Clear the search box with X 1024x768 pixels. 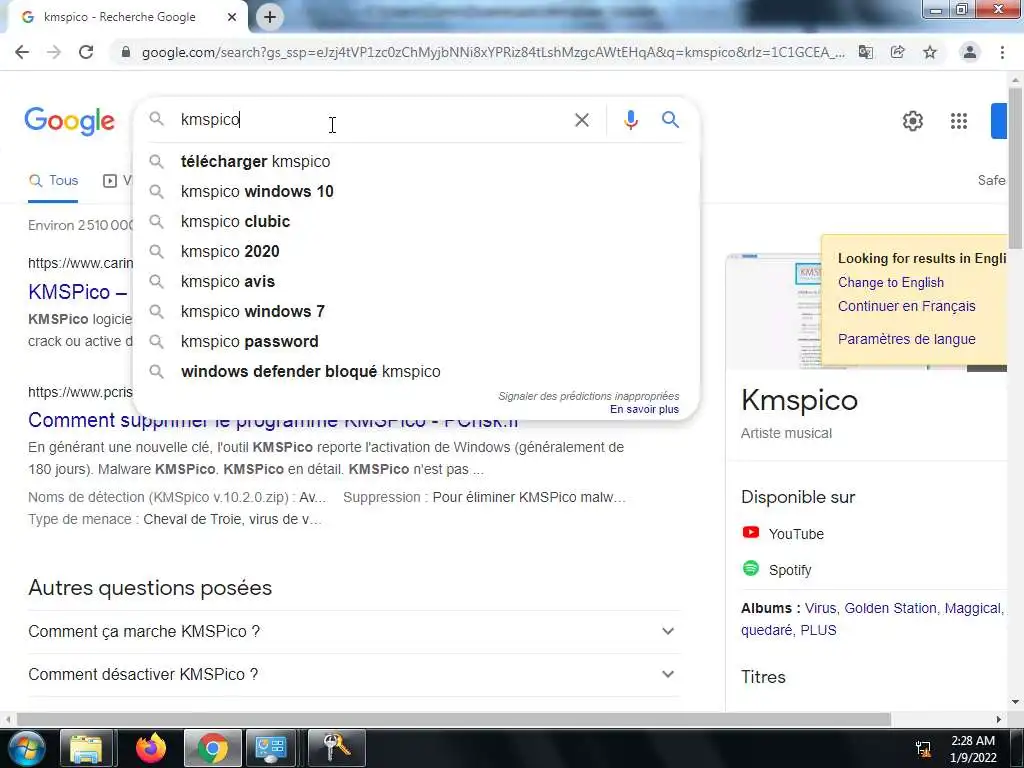click(x=582, y=120)
